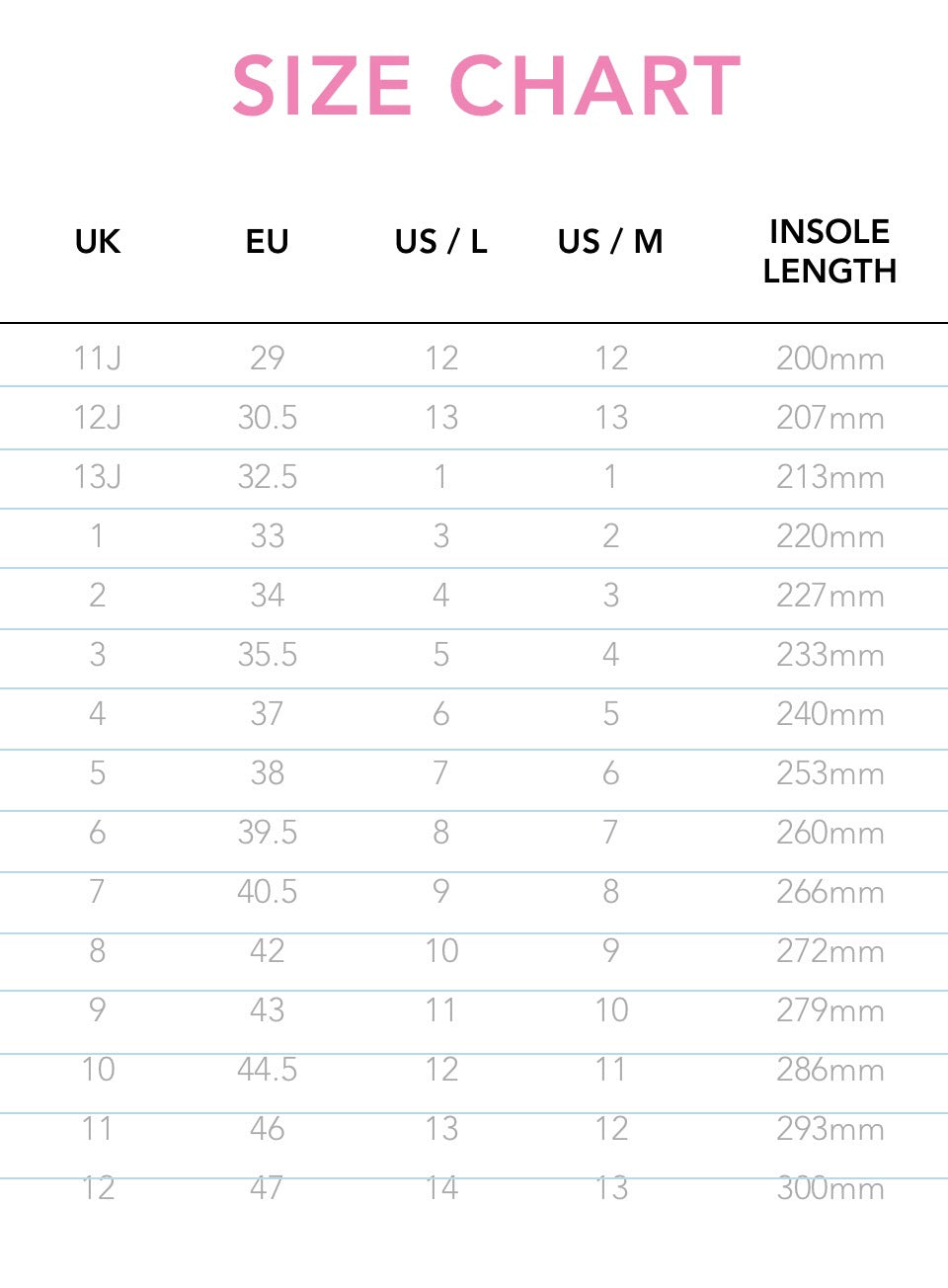
Task: Select the EU 35.5 size cell
Action: coord(267,655)
